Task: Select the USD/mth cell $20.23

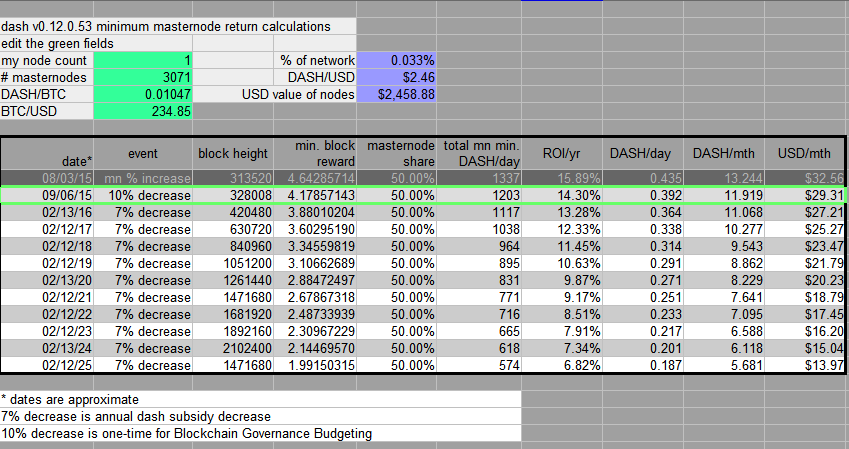Action: click(x=804, y=280)
